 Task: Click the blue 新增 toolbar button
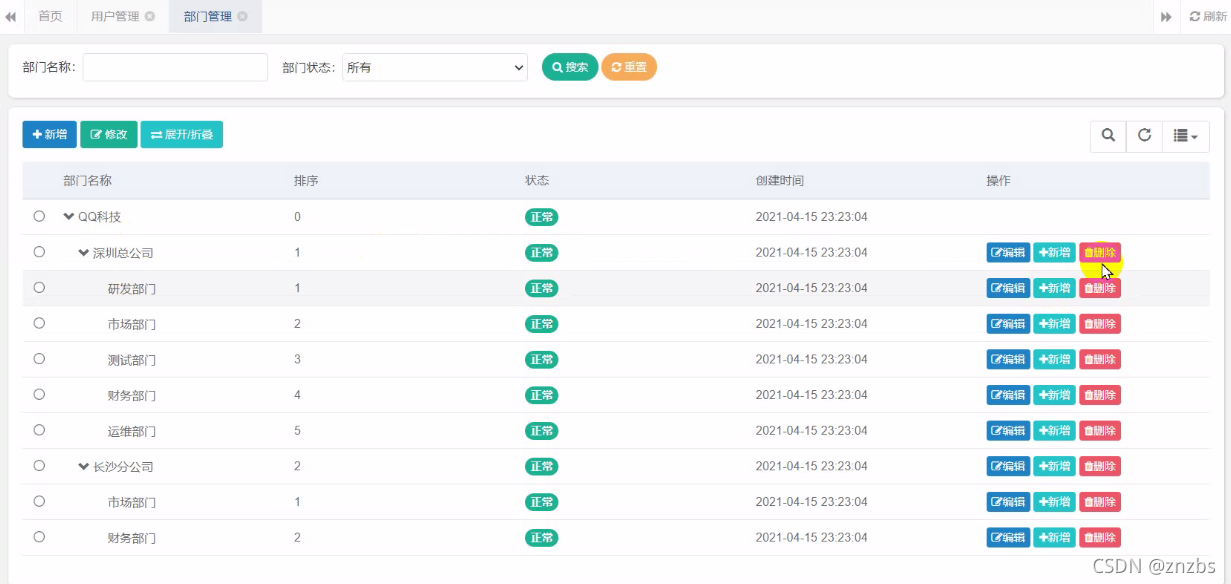[x=50, y=135]
